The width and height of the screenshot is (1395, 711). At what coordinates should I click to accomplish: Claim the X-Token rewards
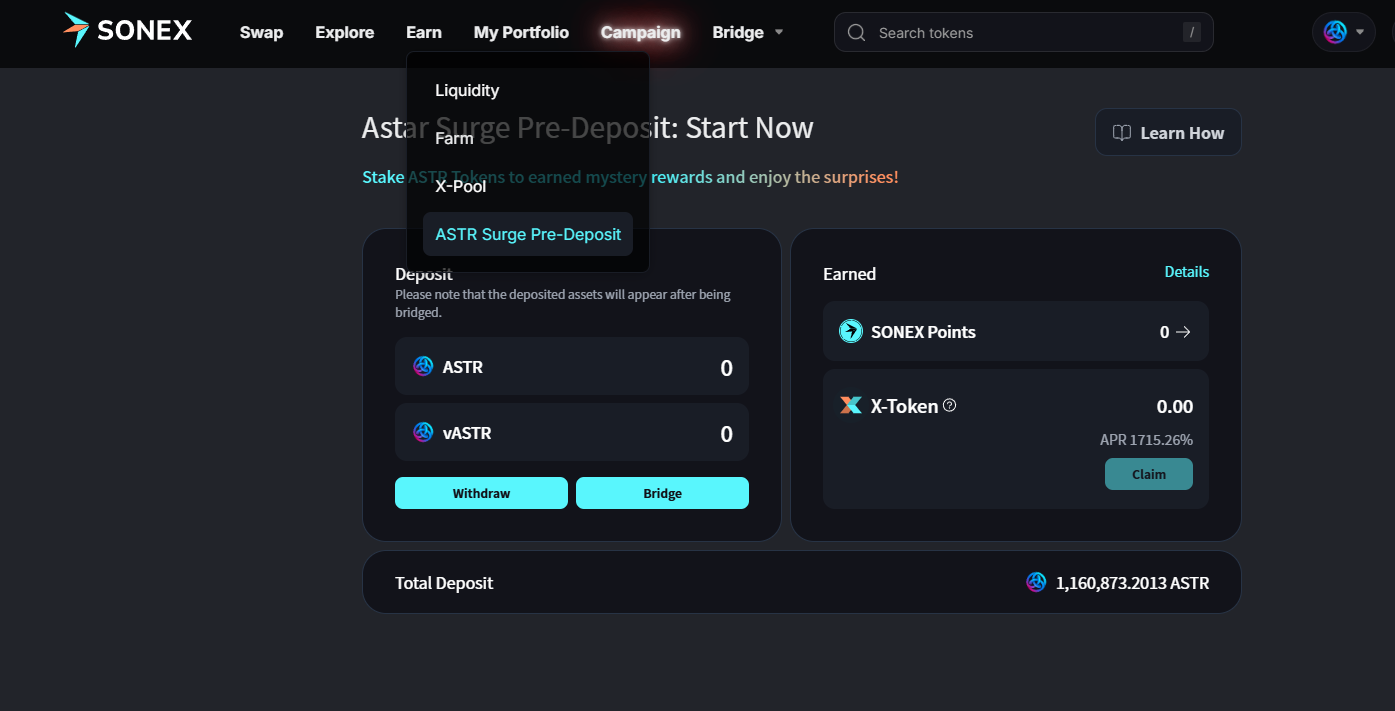pos(1149,474)
